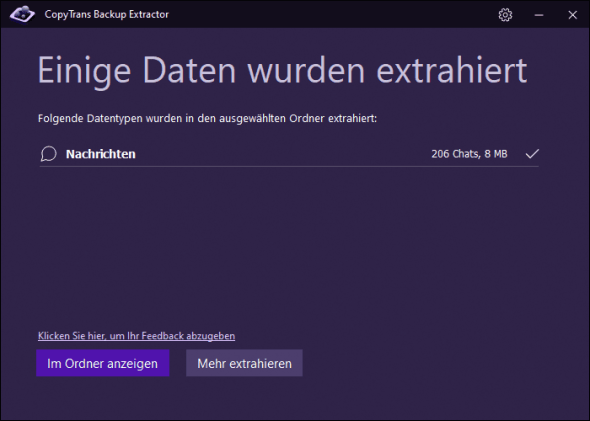Click the Folgende Datentypen description text
This screenshot has height=421, width=590.
coord(207,119)
